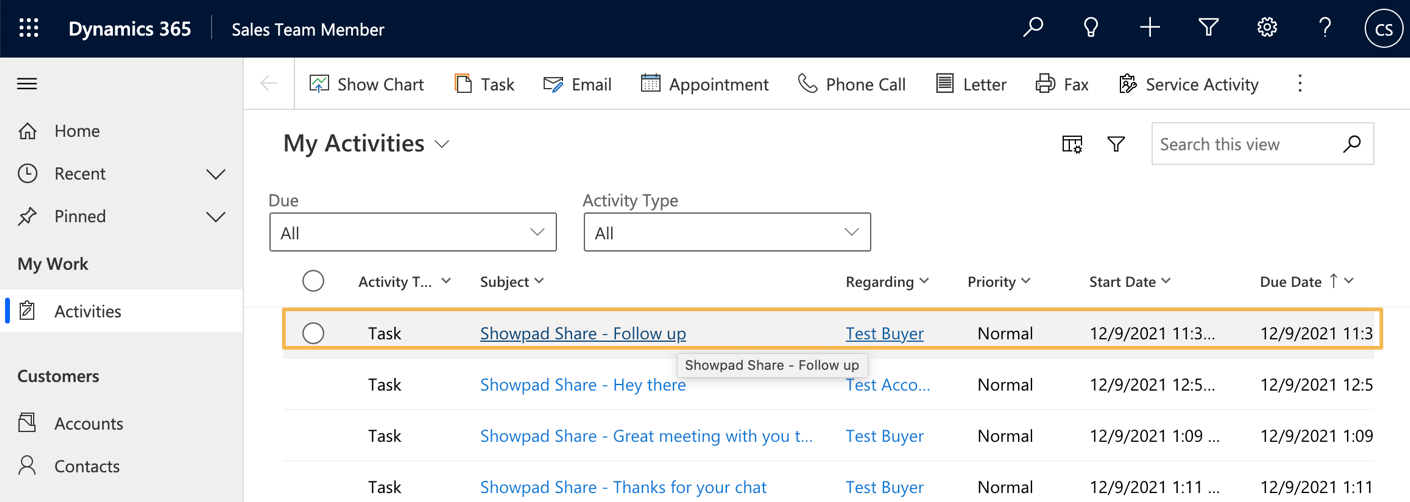Sort by the Due Date column header
The width and height of the screenshot is (1410, 502).
tap(1290, 282)
